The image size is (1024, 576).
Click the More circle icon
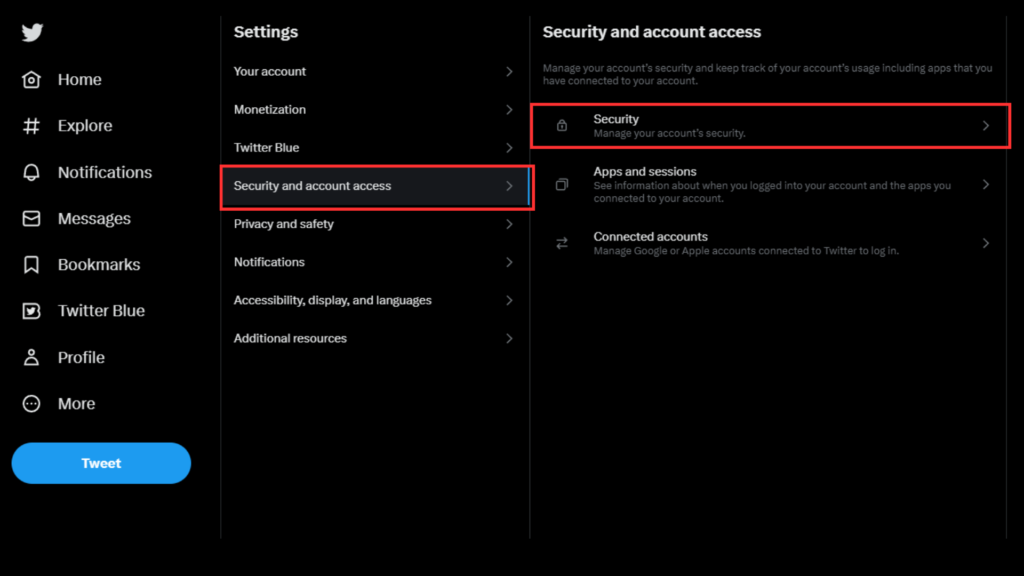pyautogui.click(x=32, y=404)
